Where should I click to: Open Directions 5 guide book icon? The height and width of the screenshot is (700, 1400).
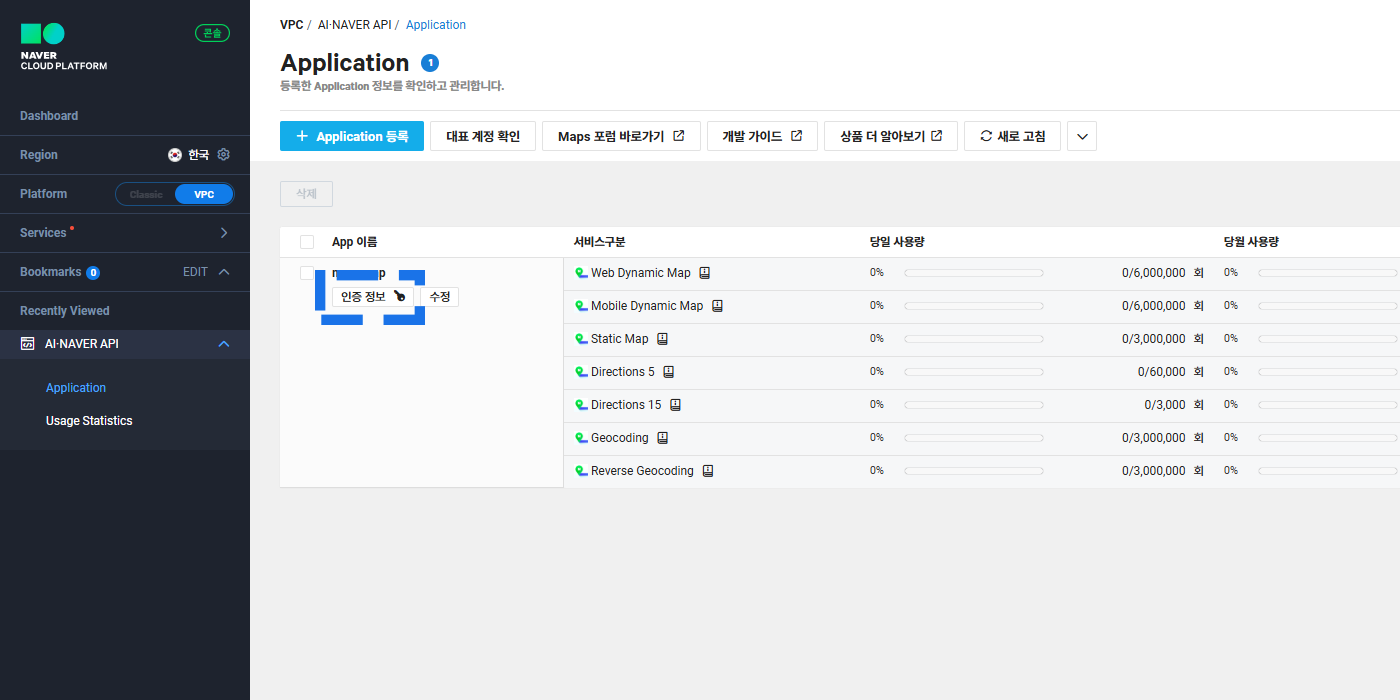(x=669, y=372)
